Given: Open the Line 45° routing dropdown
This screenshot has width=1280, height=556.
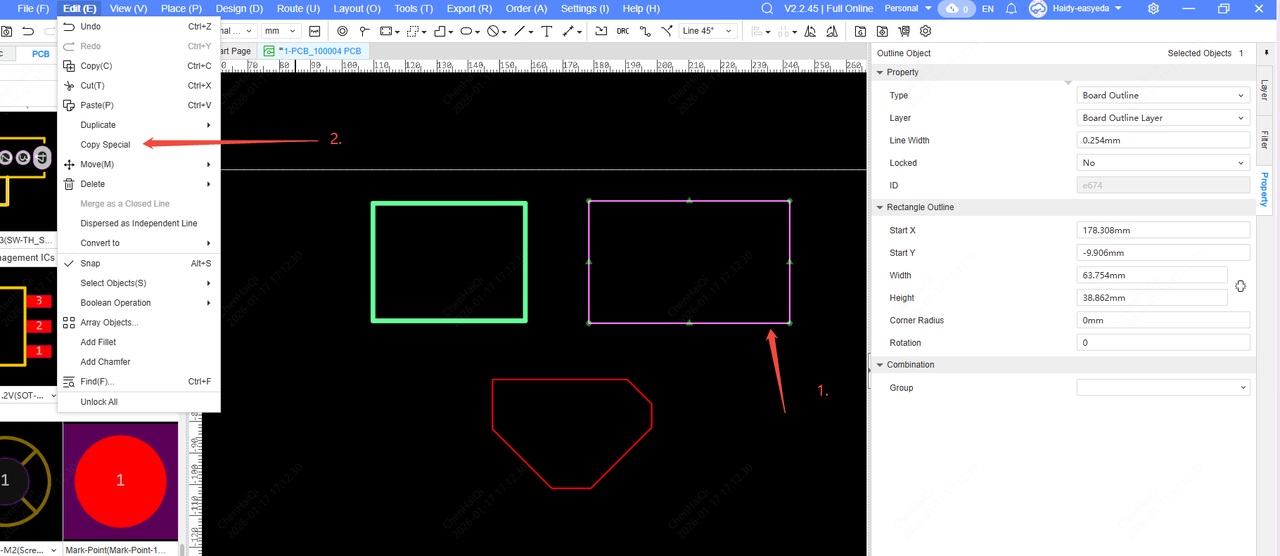Looking at the screenshot, I should tap(707, 31).
